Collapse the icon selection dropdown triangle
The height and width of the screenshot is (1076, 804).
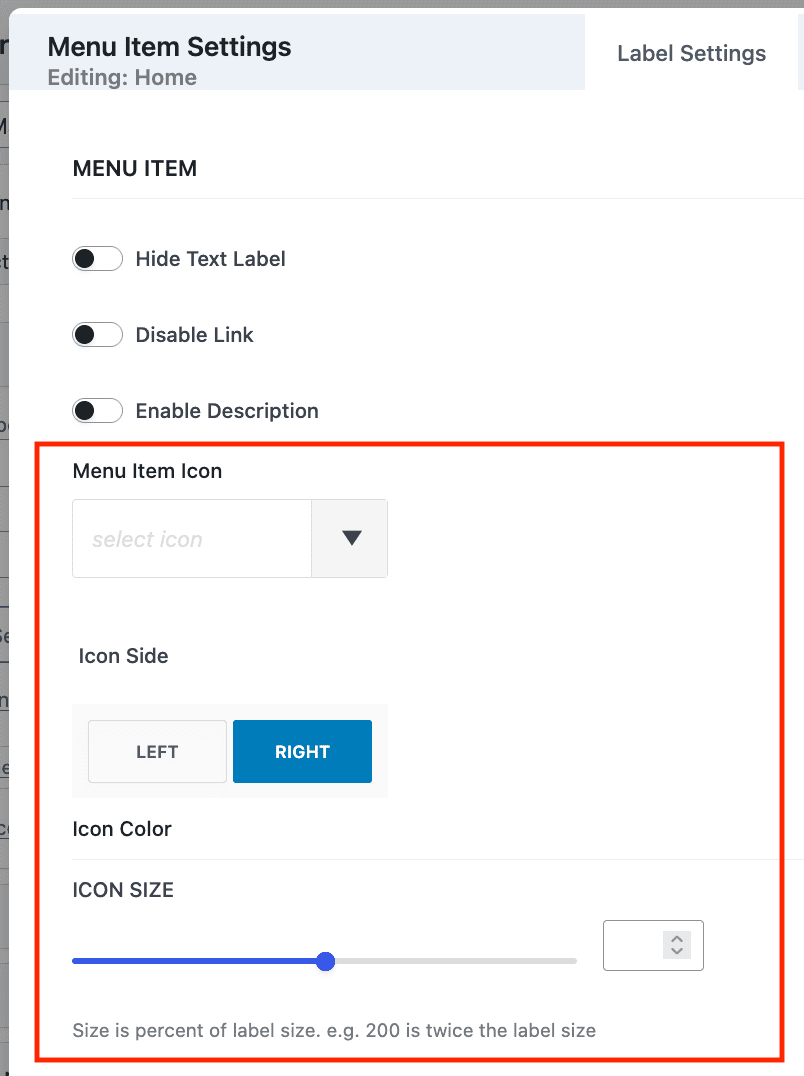(350, 538)
